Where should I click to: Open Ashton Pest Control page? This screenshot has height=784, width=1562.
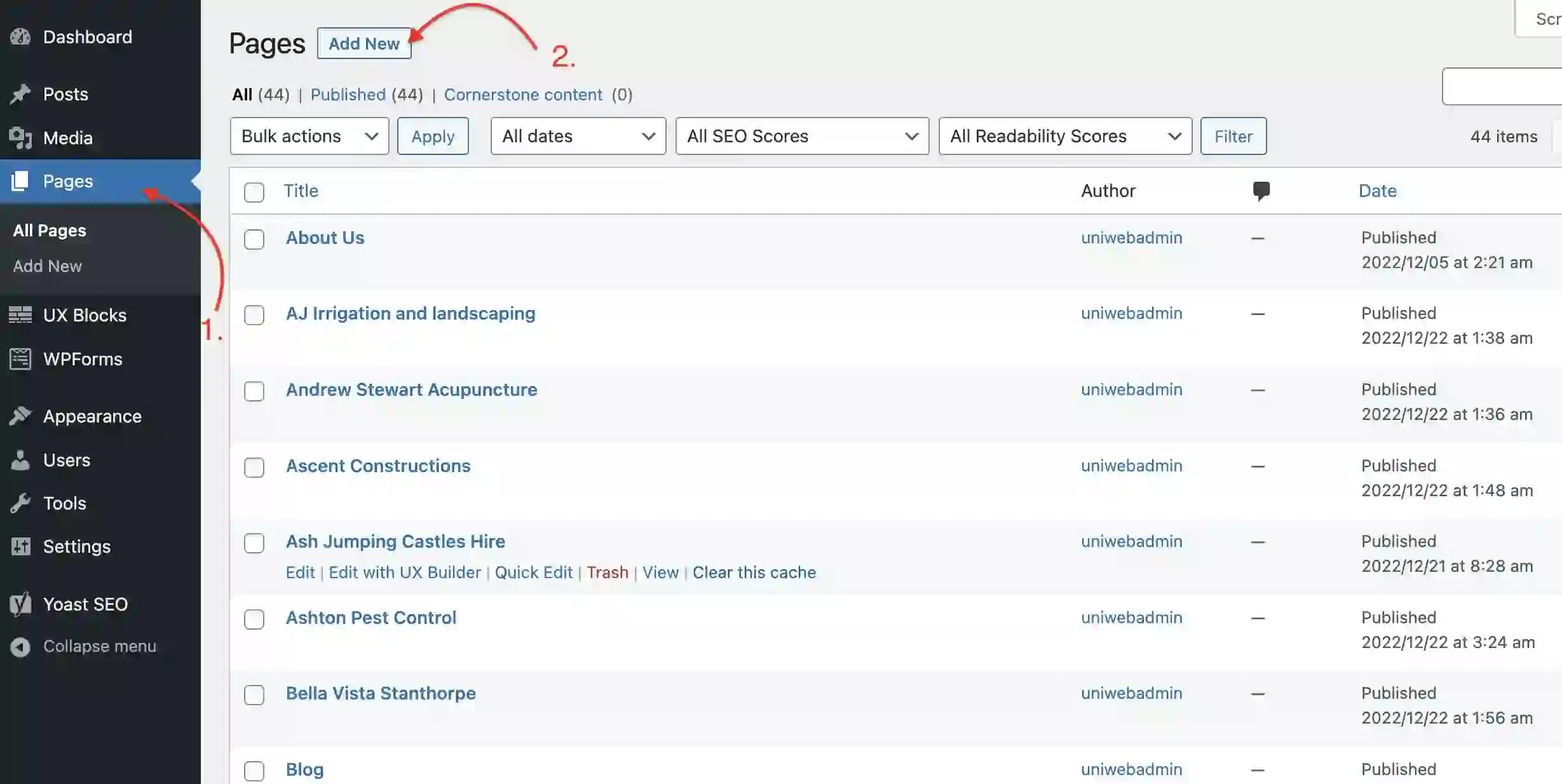tap(371, 618)
